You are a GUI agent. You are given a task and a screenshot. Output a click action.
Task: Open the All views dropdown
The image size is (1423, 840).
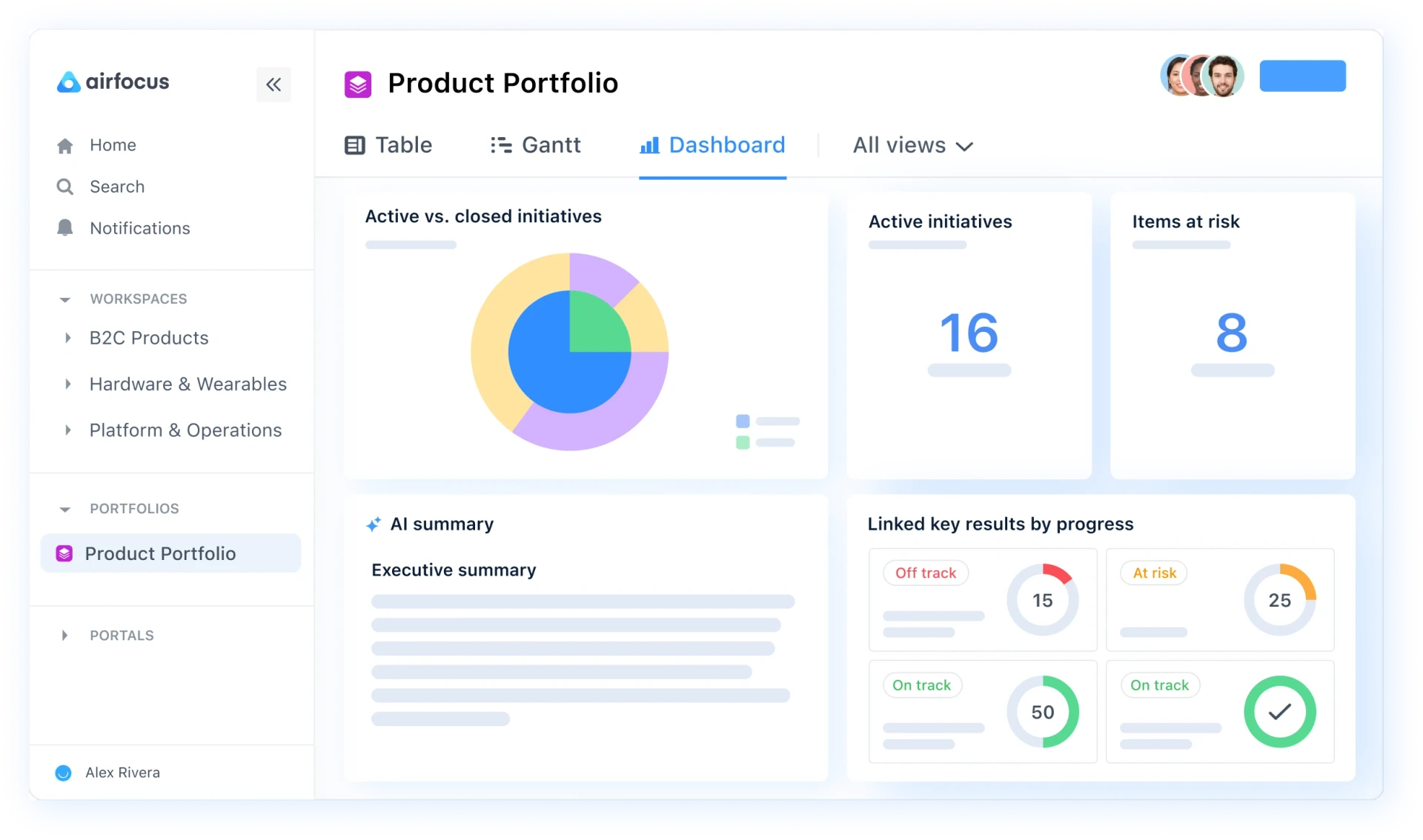coord(912,145)
